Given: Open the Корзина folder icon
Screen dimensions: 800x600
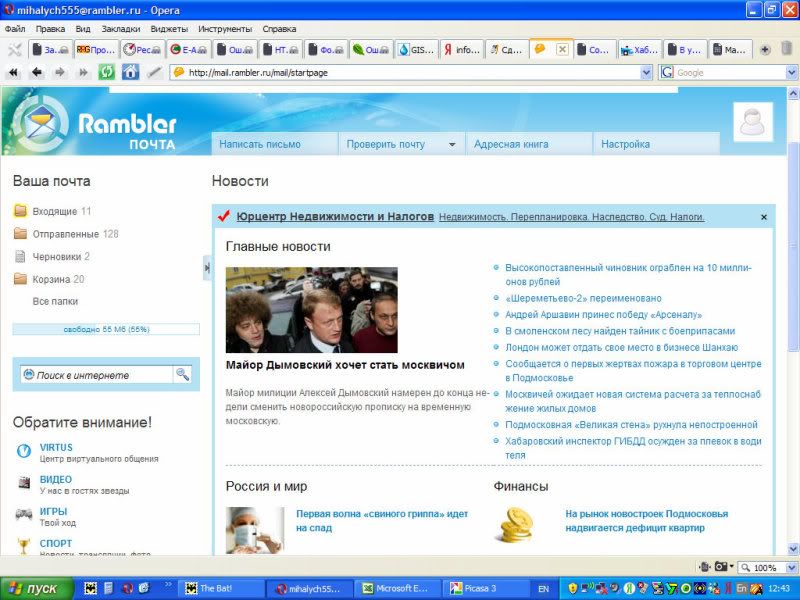Looking at the screenshot, I should [20, 279].
